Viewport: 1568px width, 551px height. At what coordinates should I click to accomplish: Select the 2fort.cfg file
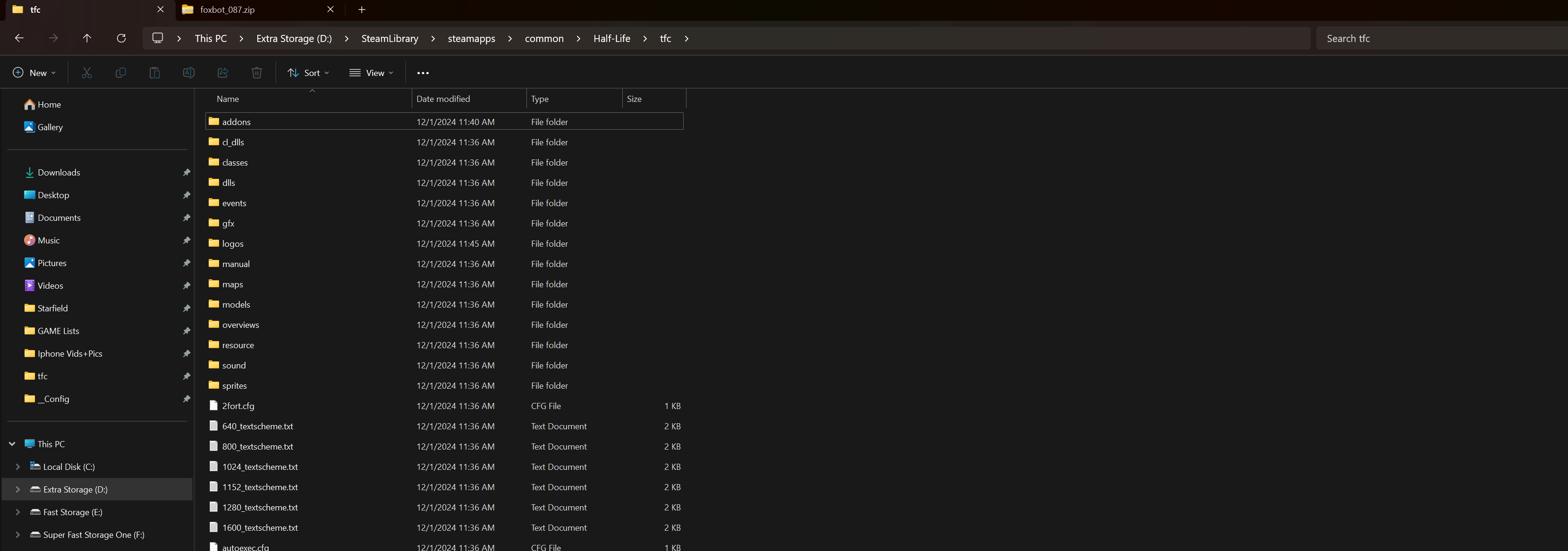click(238, 406)
